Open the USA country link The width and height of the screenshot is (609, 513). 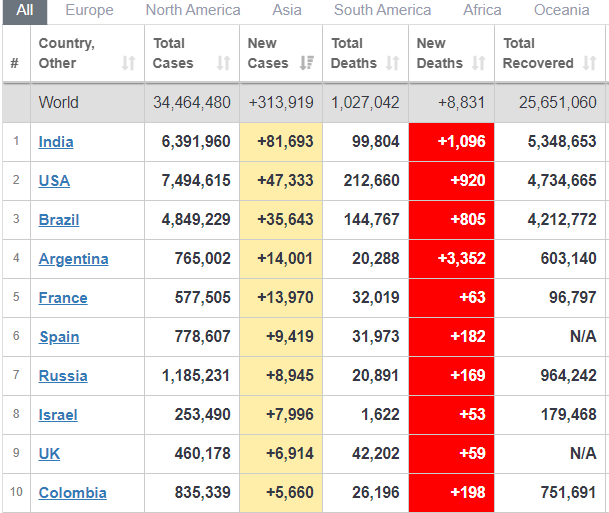53,181
